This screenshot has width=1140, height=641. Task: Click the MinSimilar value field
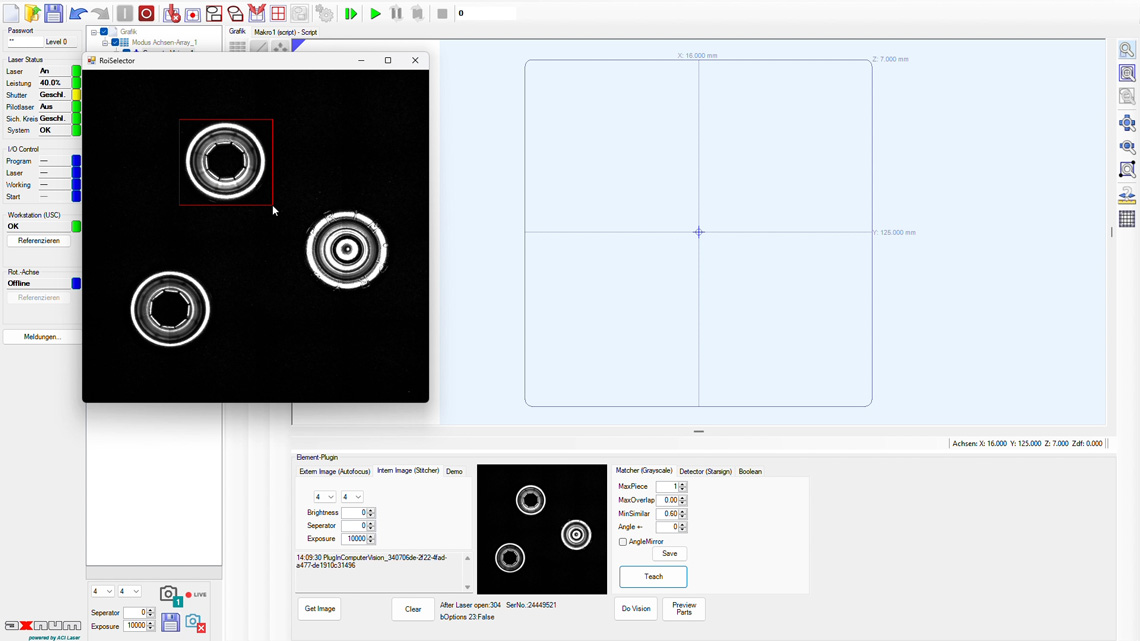pos(667,514)
